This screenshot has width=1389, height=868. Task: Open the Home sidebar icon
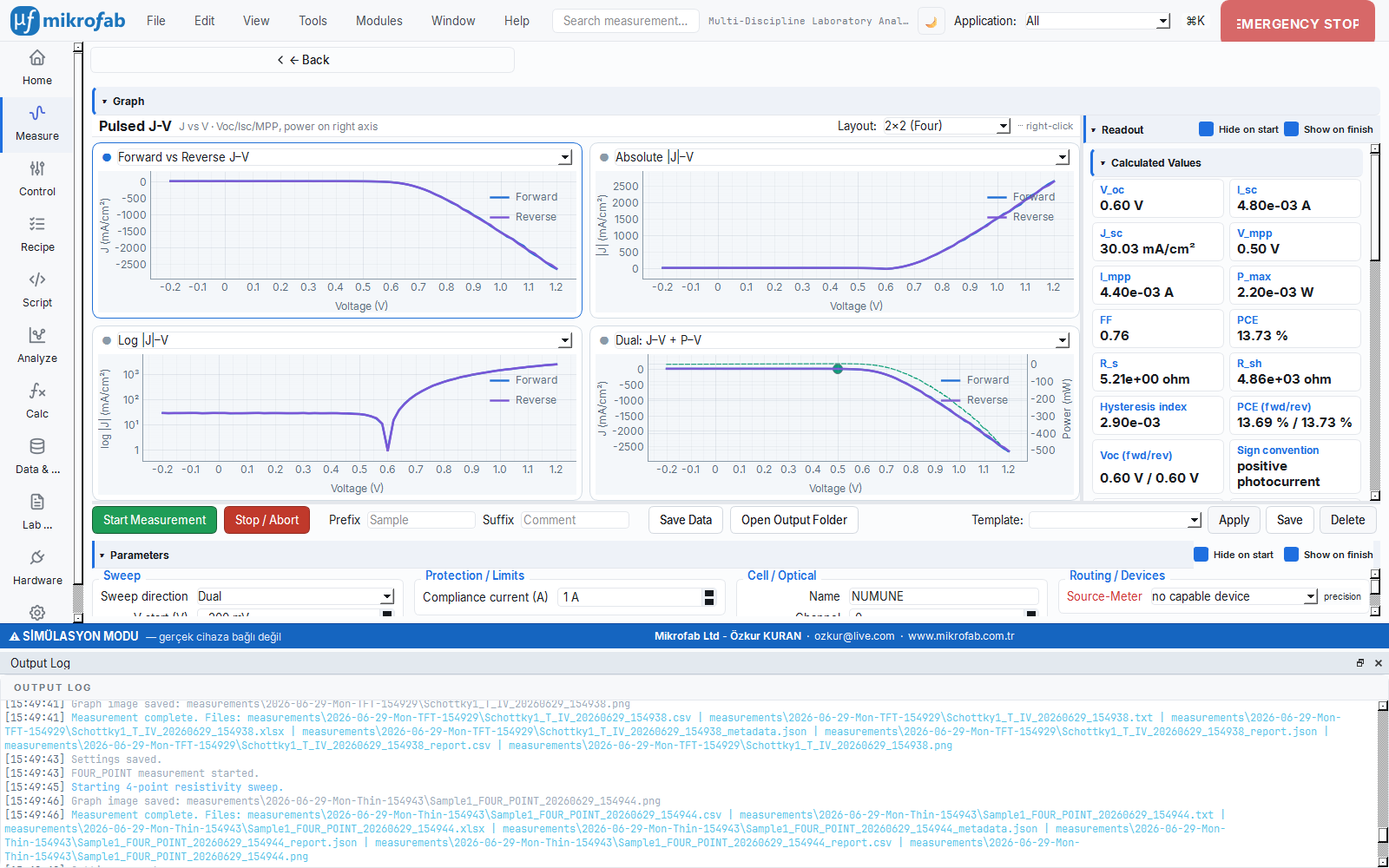(37, 58)
